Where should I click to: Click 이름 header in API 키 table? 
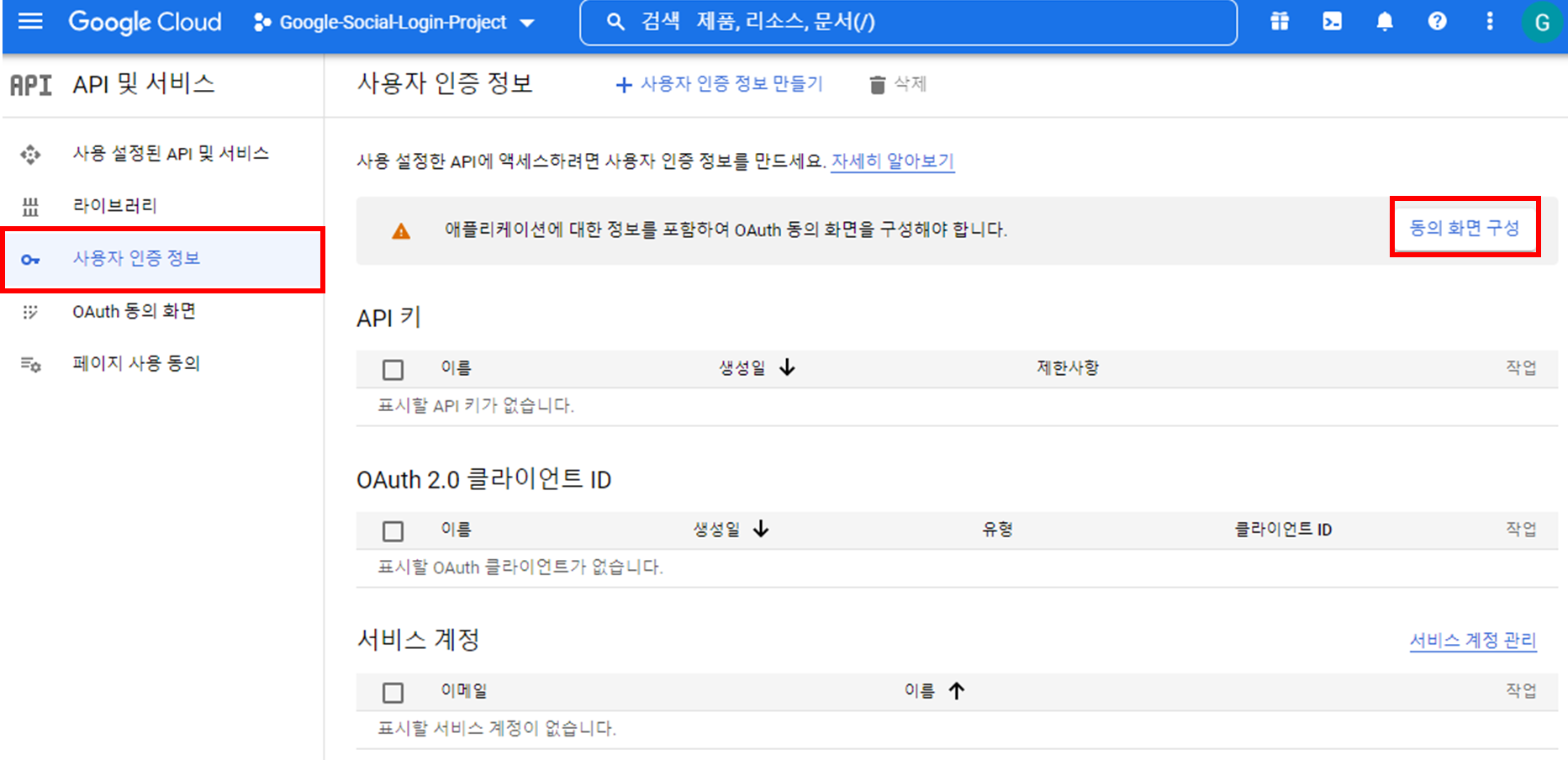tap(456, 367)
